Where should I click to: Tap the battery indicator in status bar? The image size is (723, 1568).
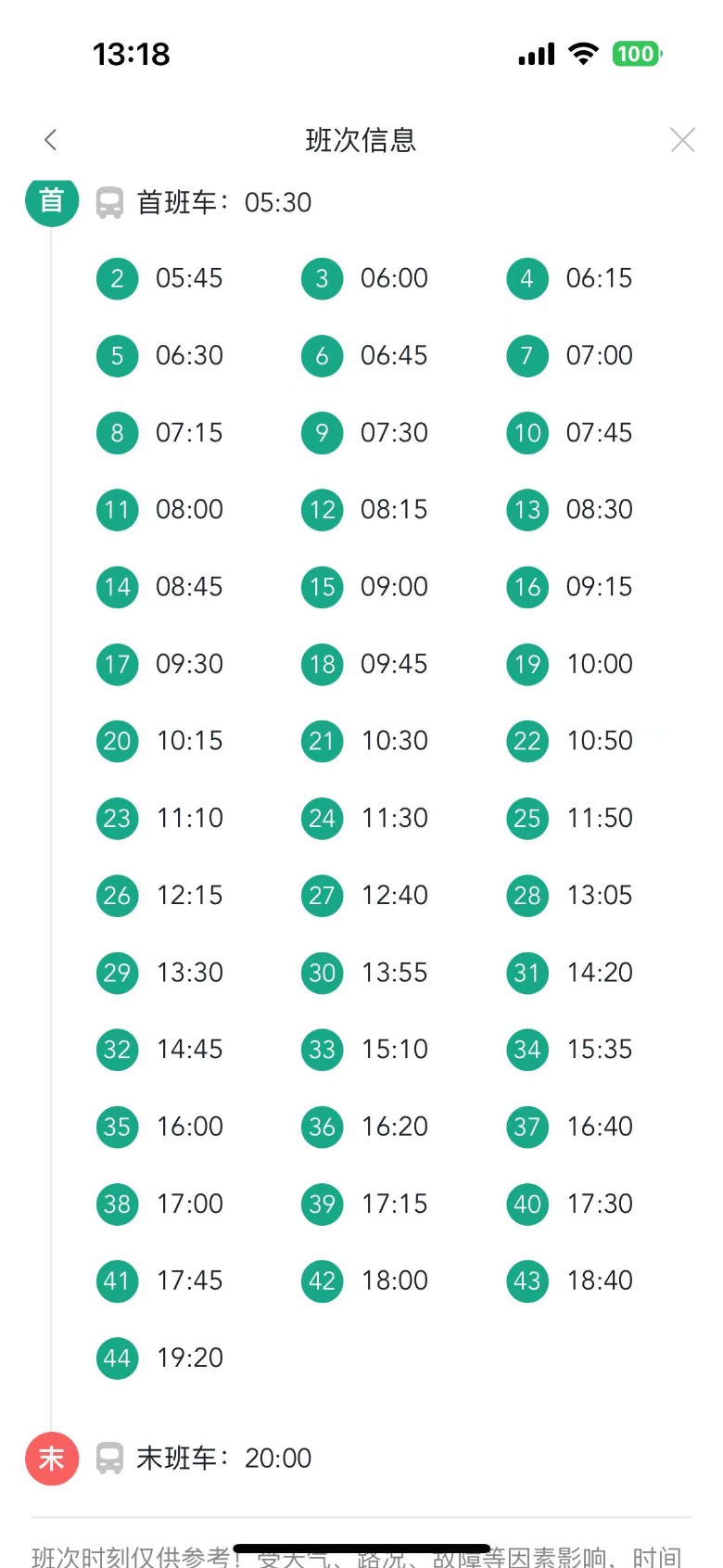[x=636, y=54]
